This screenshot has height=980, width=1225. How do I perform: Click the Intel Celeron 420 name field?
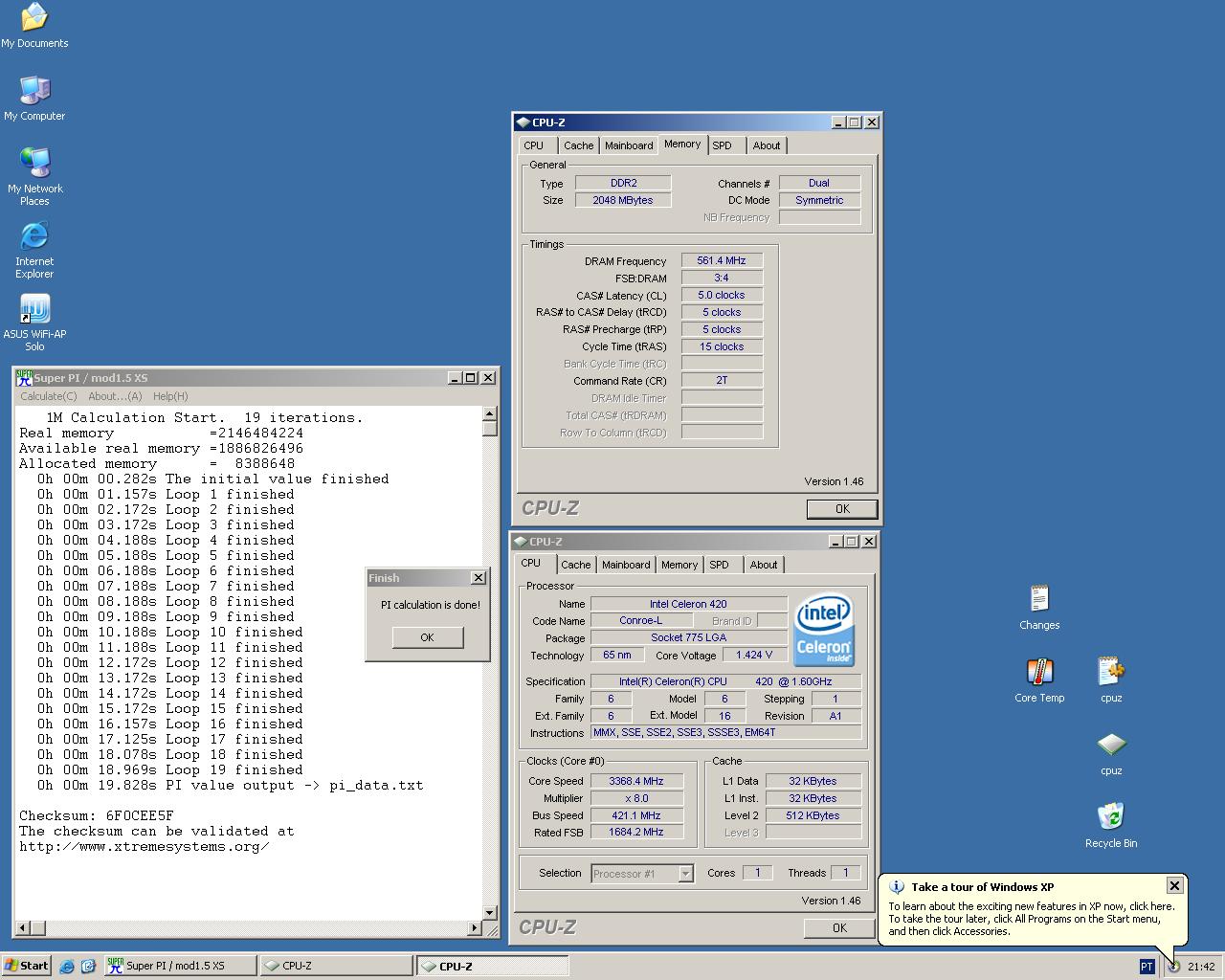click(688, 604)
